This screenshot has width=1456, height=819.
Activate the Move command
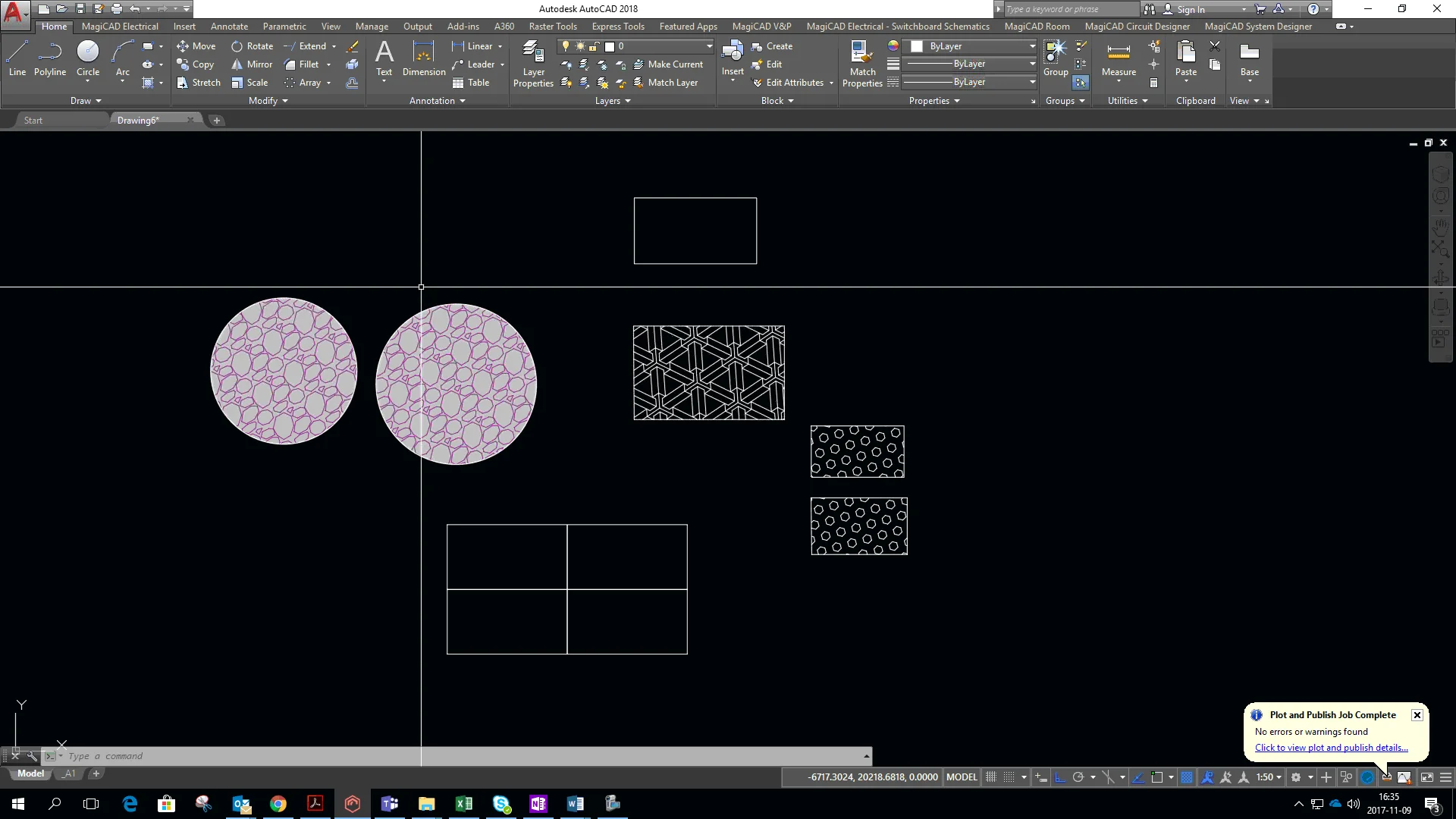[196, 46]
